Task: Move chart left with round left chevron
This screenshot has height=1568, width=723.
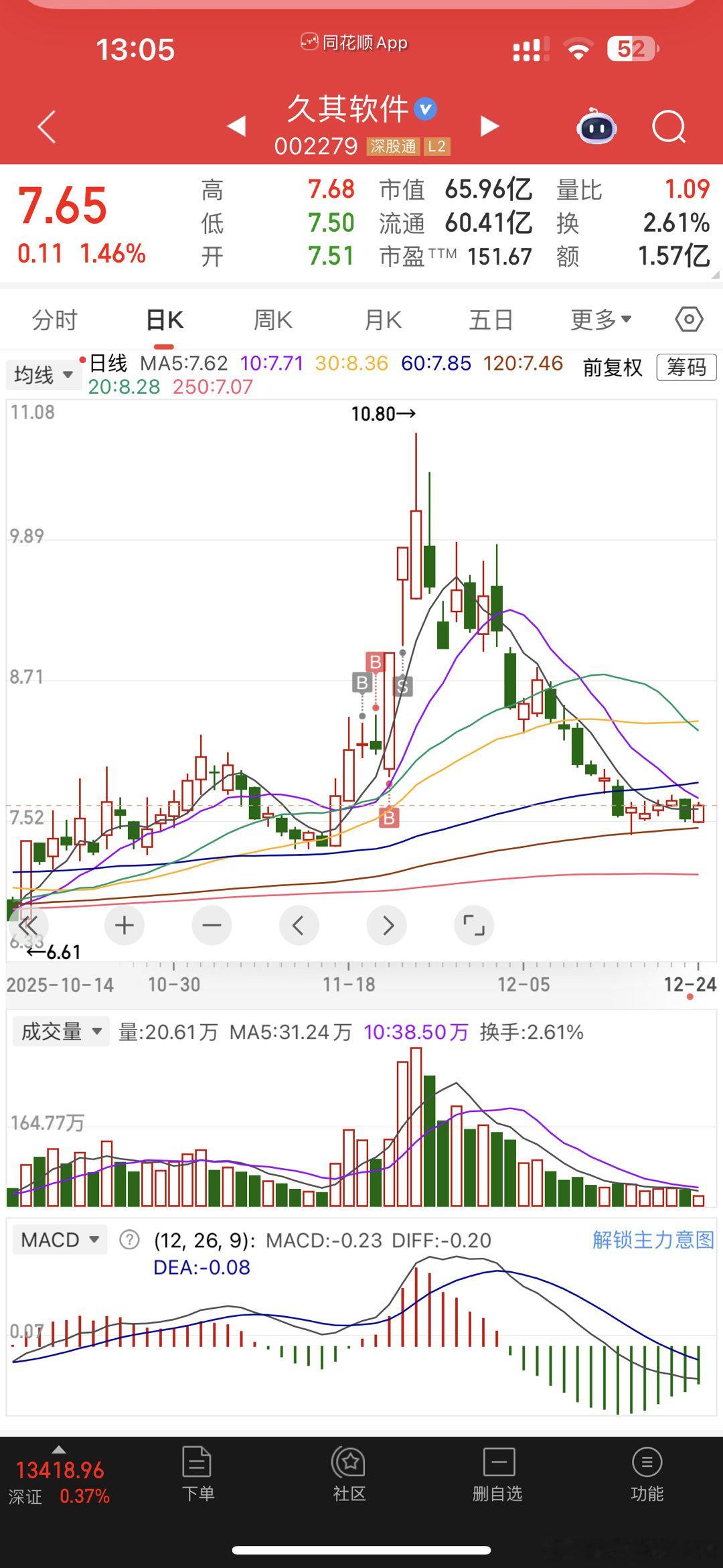Action: point(299,926)
